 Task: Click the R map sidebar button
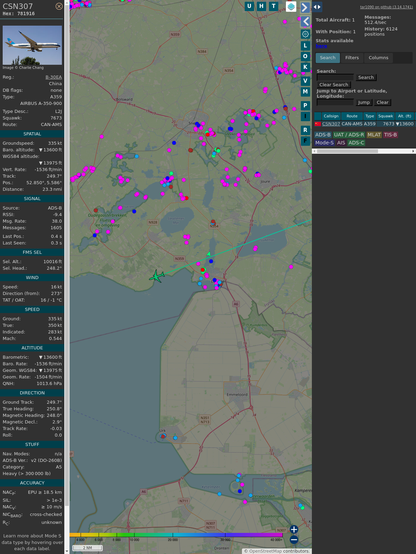click(305, 130)
